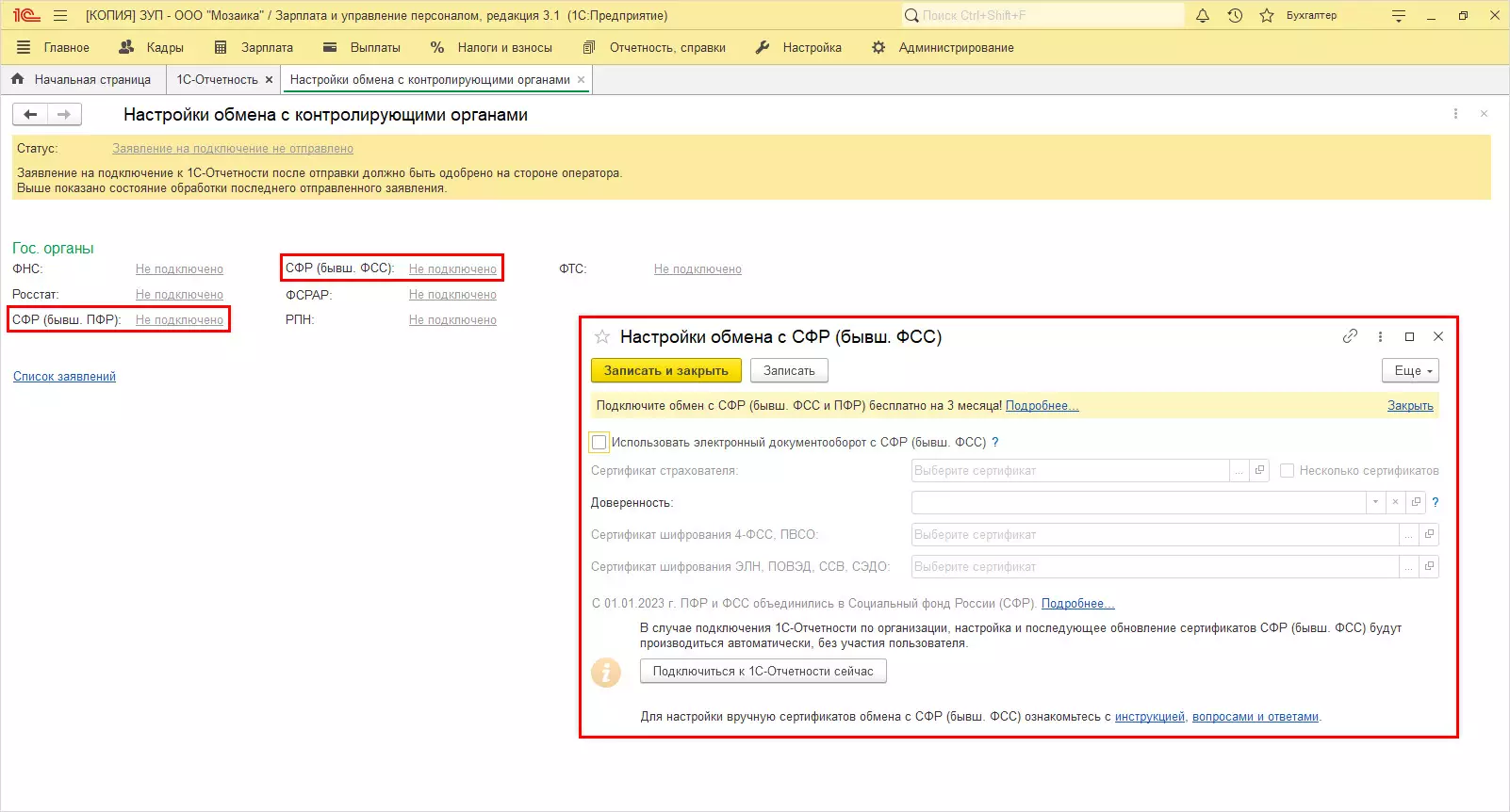Focus the global search field
Image resolution: width=1510 pixels, height=812 pixels.
[1042, 16]
